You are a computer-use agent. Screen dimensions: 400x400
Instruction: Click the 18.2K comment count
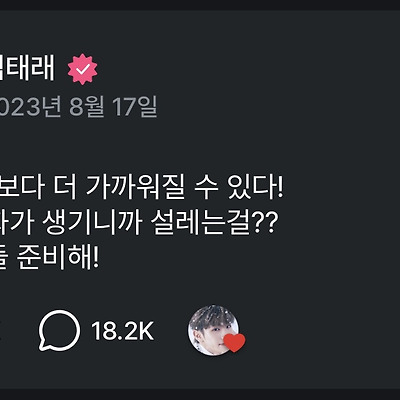(x=123, y=331)
